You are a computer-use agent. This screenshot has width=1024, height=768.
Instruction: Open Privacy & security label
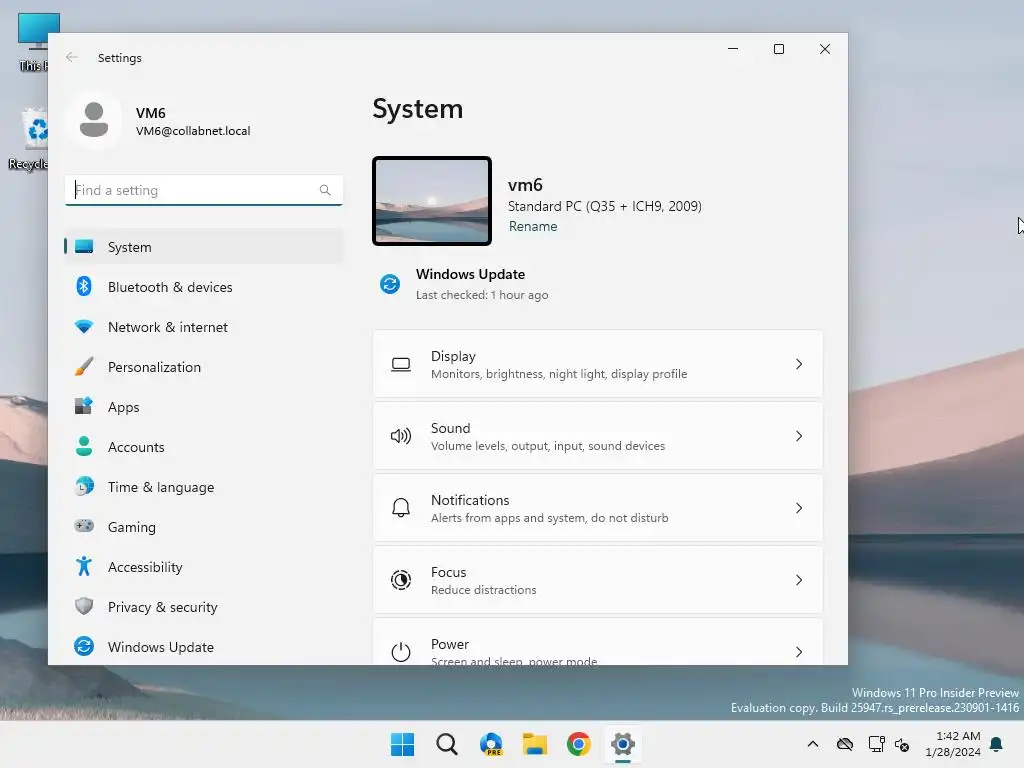point(163,607)
